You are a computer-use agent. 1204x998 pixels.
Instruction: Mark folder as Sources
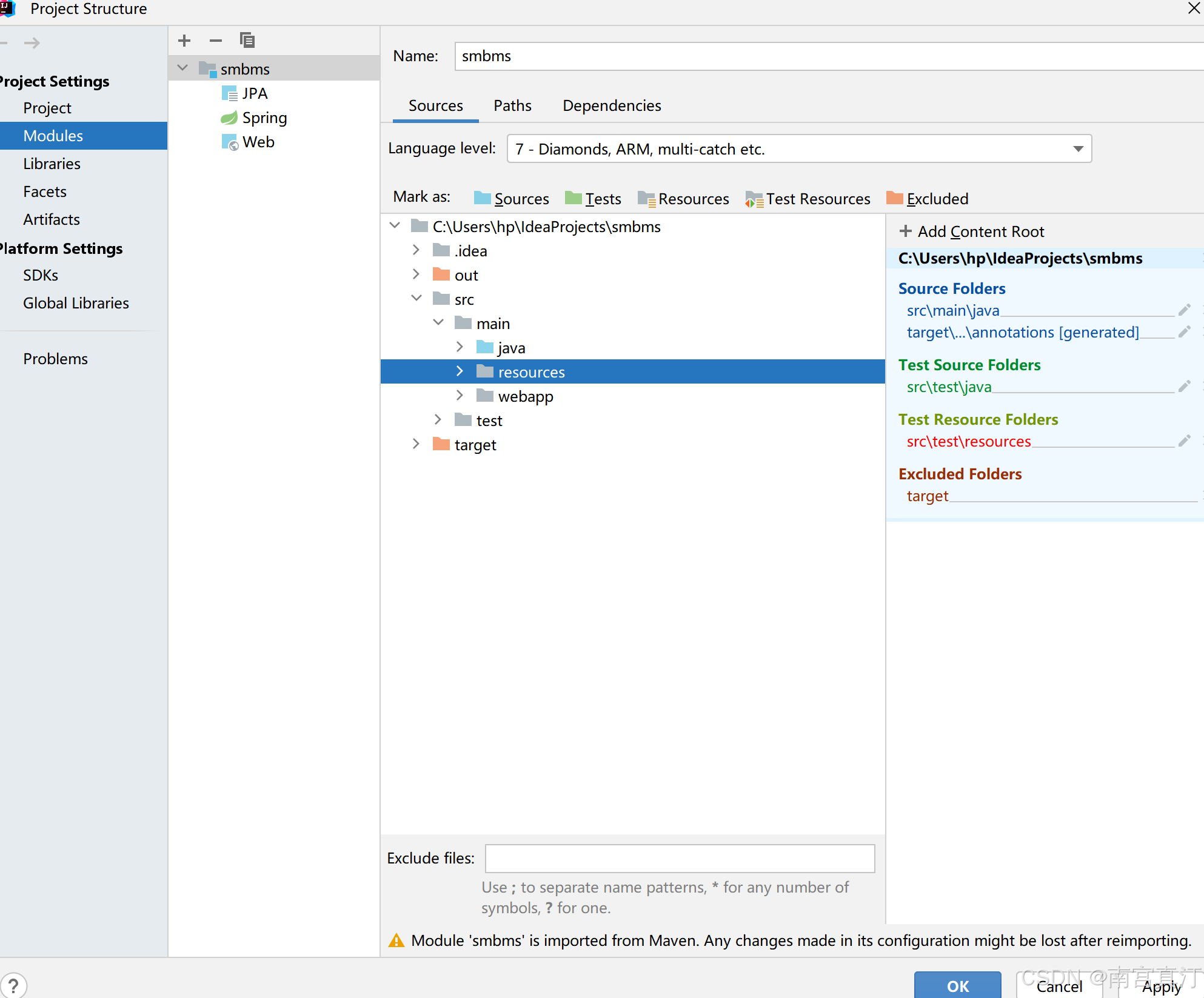pyautogui.click(x=511, y=199)
